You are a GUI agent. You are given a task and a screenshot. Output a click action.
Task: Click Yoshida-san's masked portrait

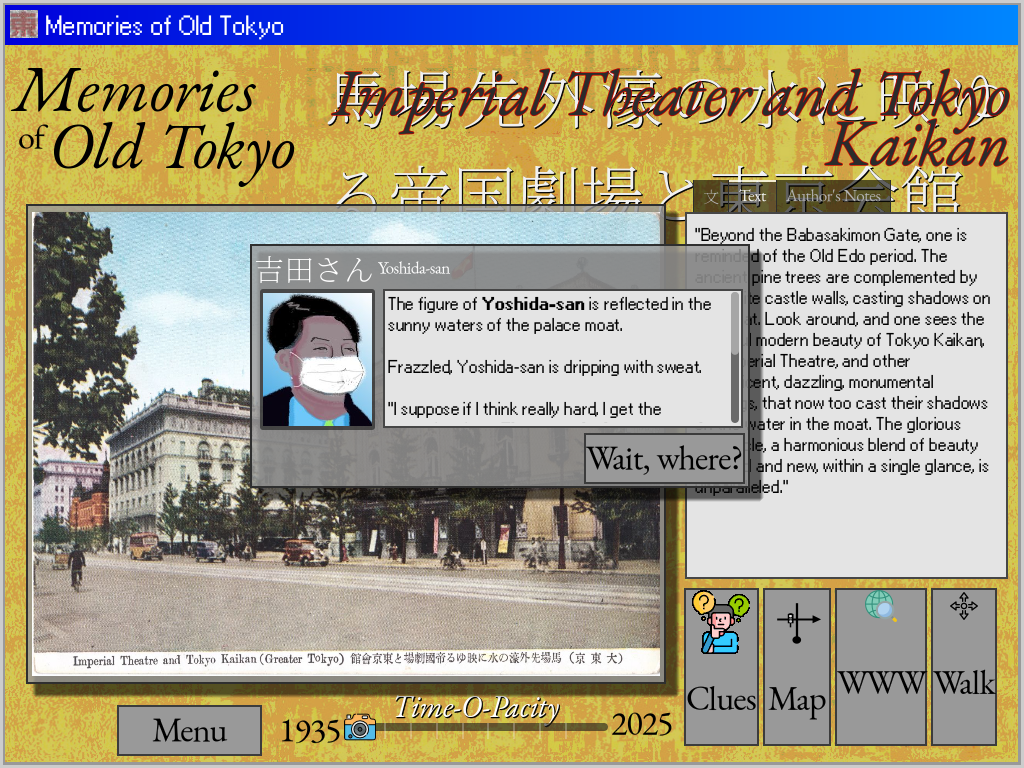(x=317, y=359)
